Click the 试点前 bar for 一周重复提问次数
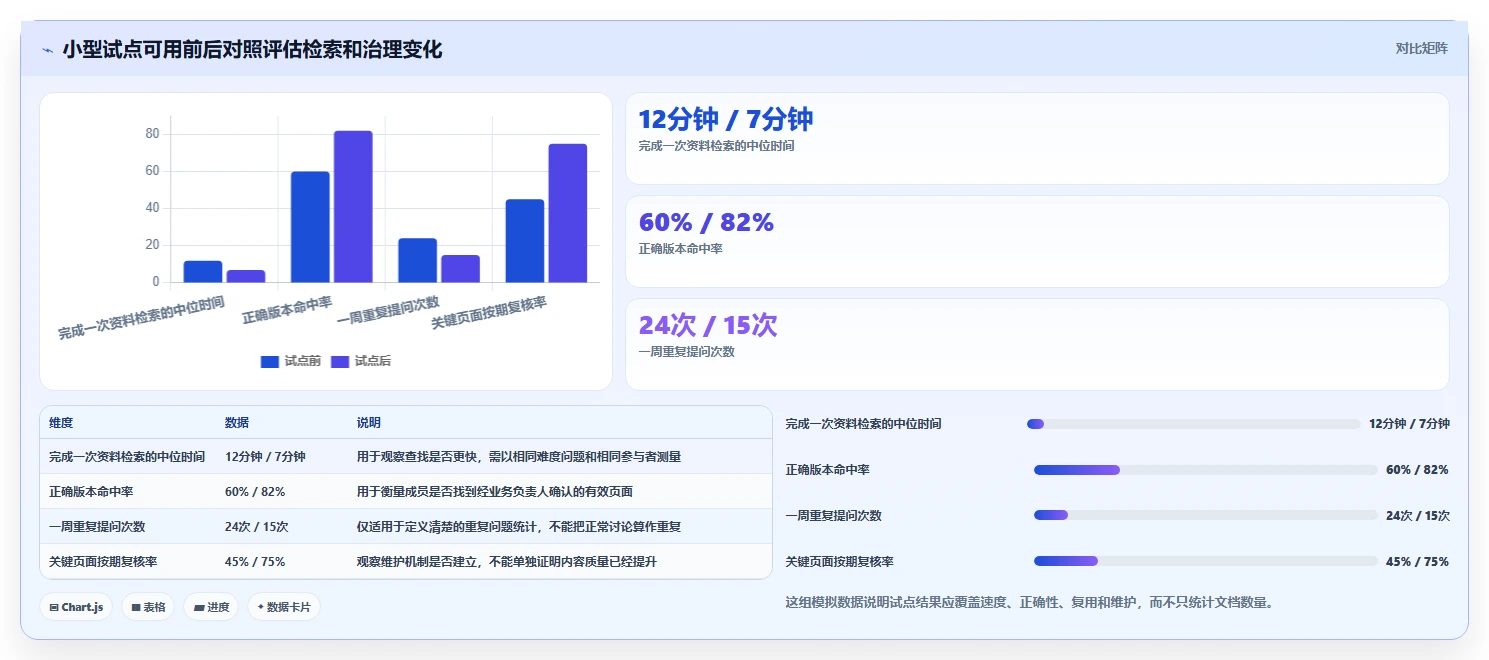The height and width of the screenshot is (660, 1489). [418, 260]
